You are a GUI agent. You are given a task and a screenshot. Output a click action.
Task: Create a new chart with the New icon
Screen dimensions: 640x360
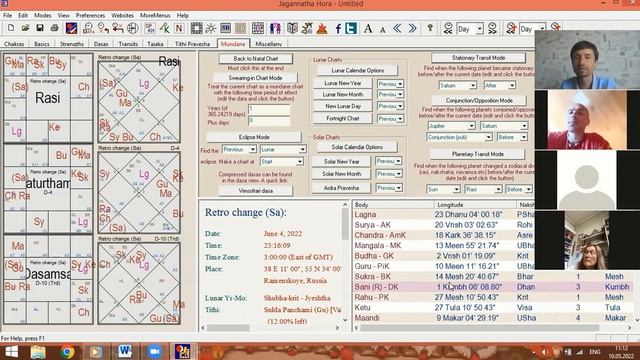[x=11, y=28]
